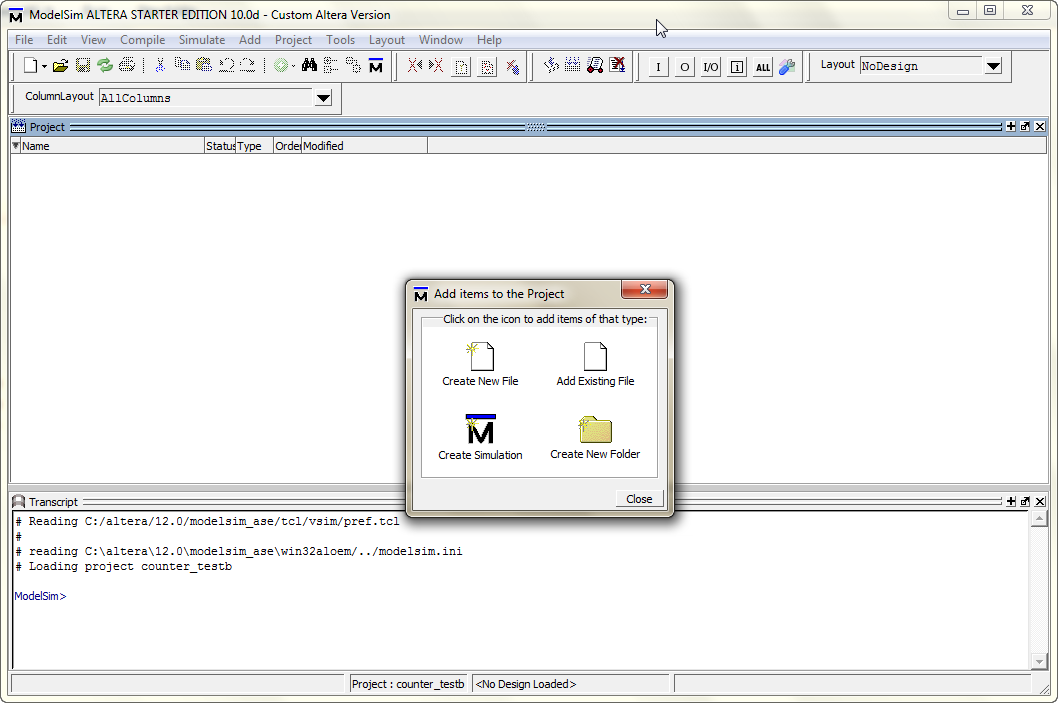
Task: Click the document with red X icon
Action: [617, 65]
